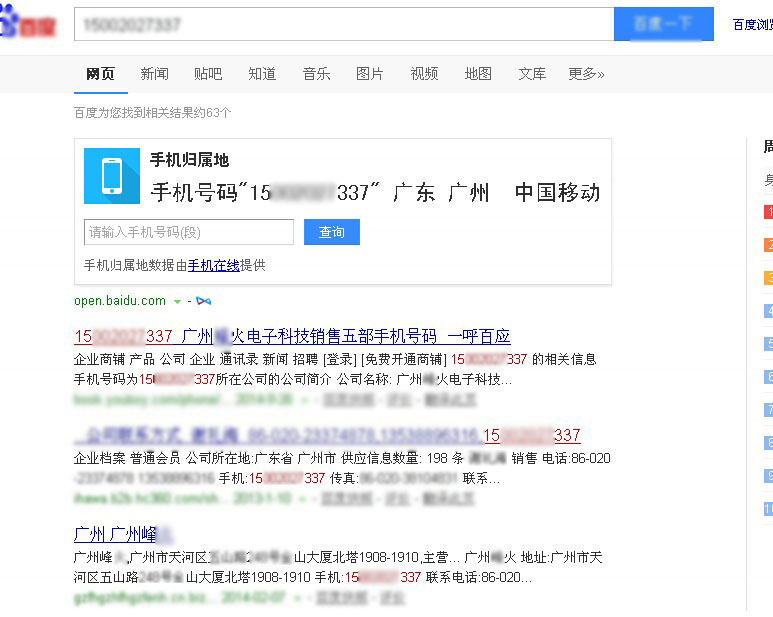Viewport: 773px width, 617px height.
Task: Click the 中国移动 carrier text
Action: coord(558,192)
